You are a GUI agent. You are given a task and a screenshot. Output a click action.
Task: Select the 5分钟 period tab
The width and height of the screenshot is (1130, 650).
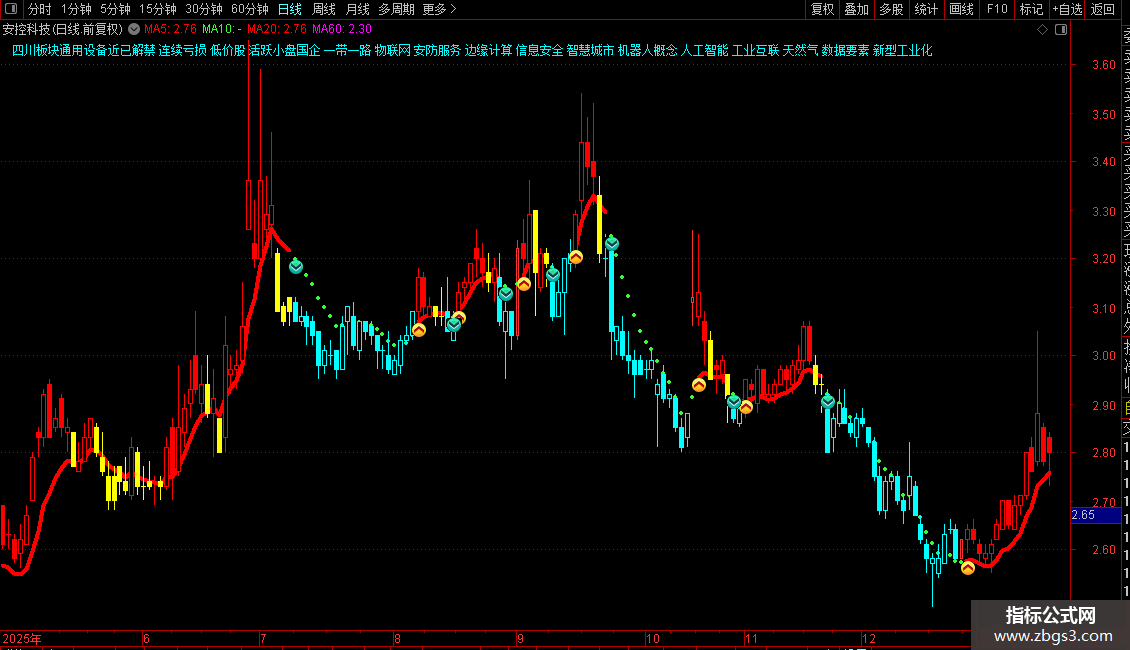[115, 9]
